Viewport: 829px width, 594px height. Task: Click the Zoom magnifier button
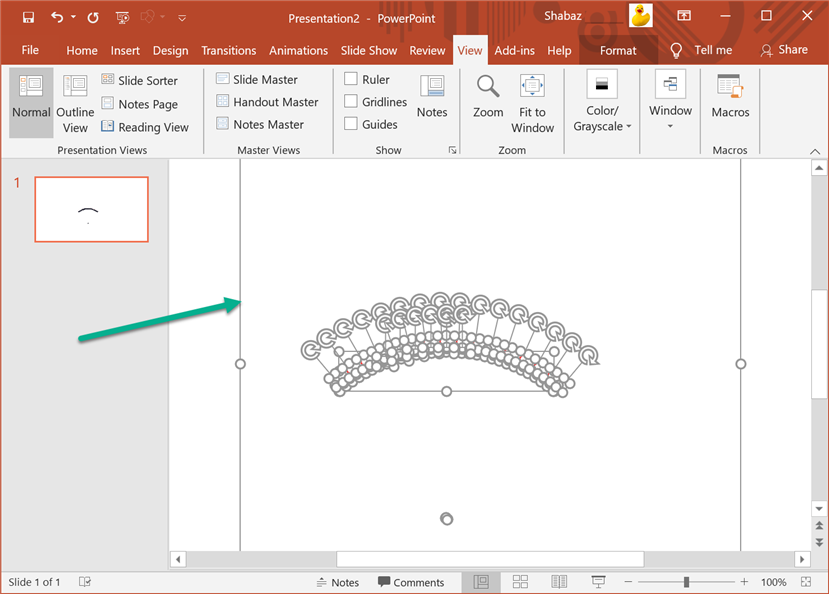tap(488, 97)
